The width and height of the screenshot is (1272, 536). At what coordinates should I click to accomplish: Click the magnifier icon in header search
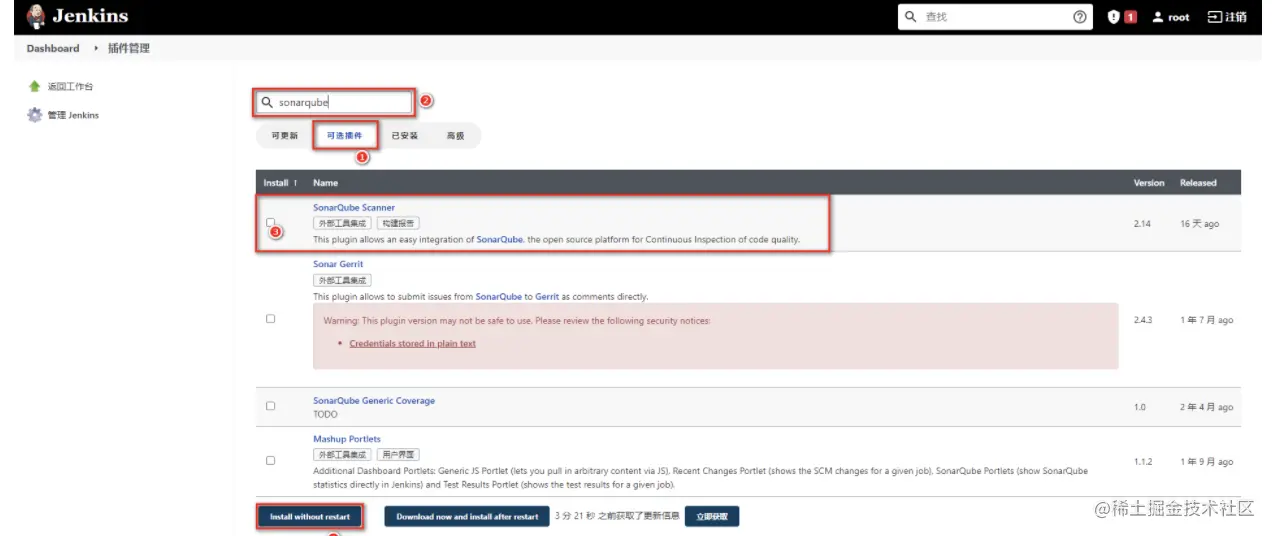910,17
